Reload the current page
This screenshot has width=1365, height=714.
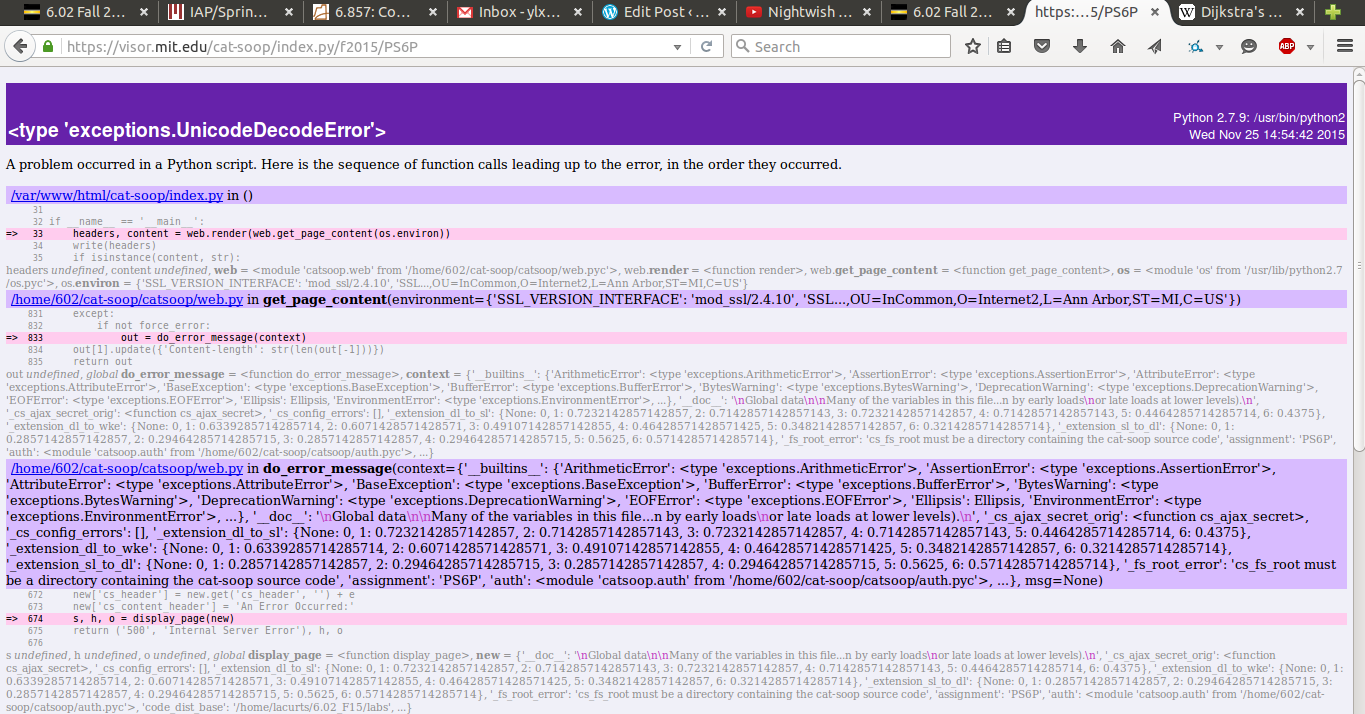(x=706, y=47)
